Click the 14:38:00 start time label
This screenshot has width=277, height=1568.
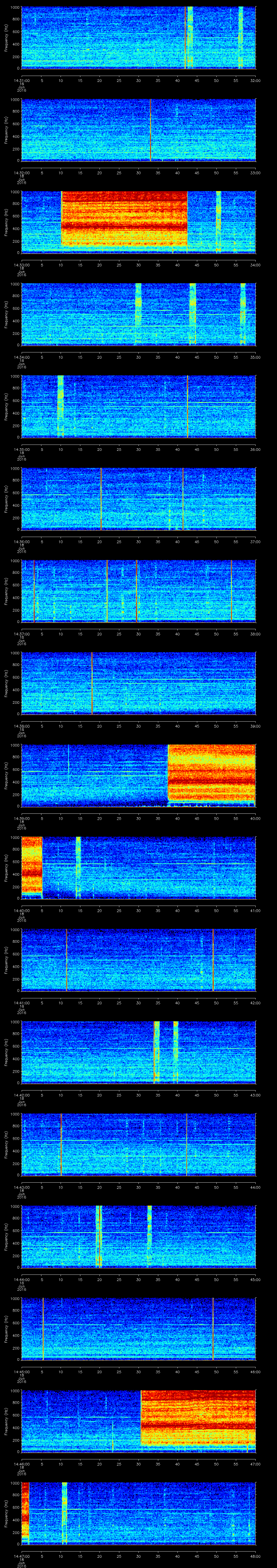click(21, 726)
